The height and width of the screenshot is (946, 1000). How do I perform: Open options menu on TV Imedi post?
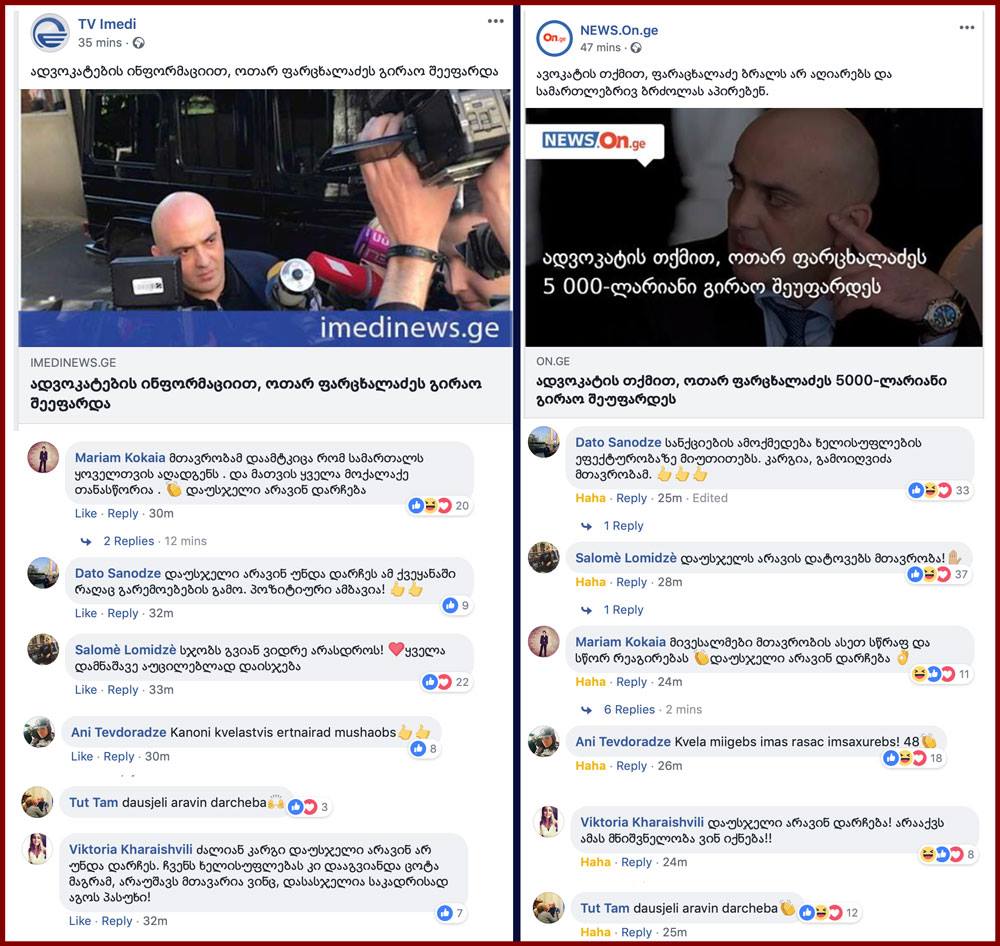click(x=496, y=21)
